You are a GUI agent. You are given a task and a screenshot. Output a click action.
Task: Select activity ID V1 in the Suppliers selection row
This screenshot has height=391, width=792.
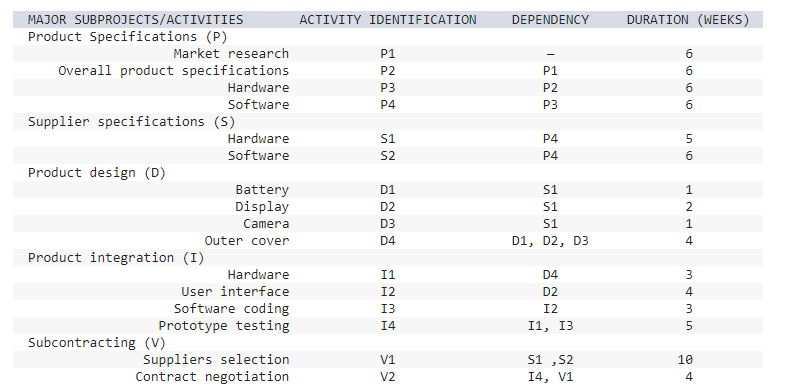387,360
